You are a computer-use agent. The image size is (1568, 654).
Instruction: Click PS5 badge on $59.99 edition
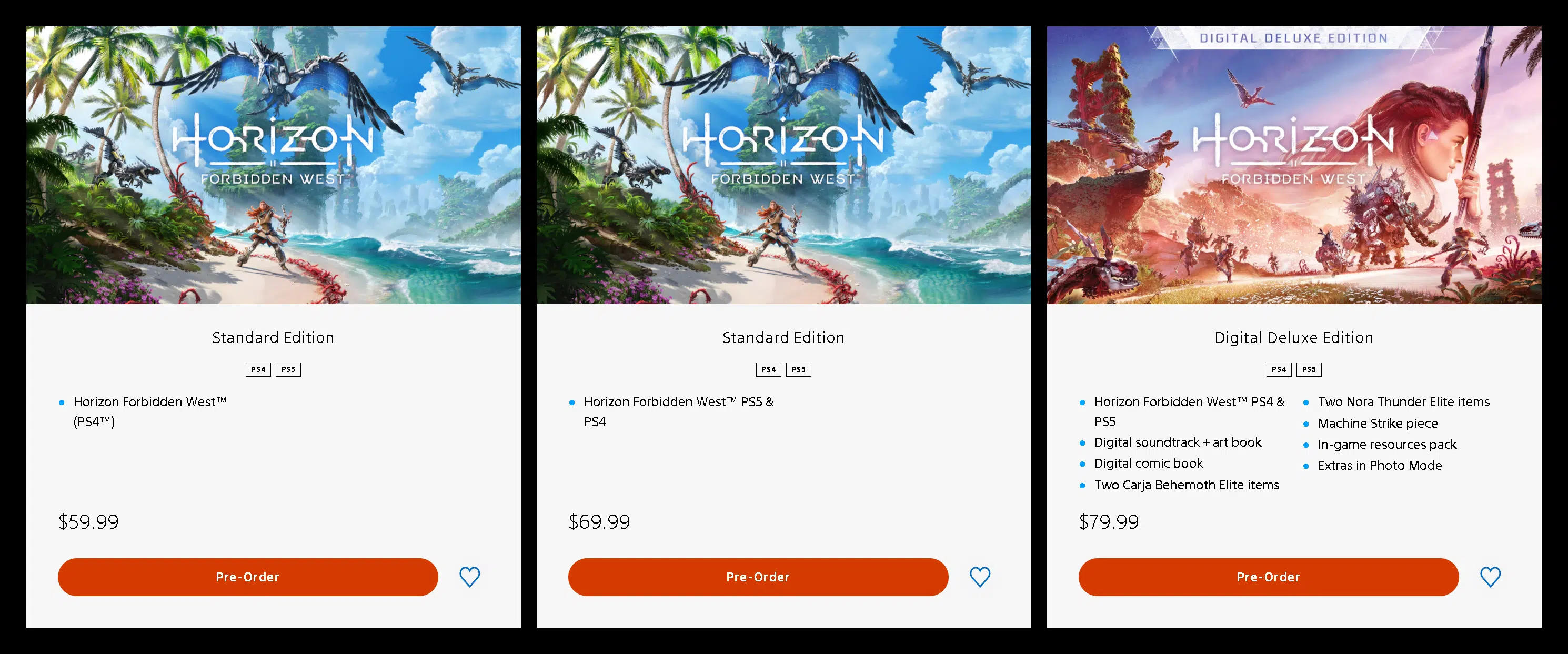(x=288, y=369)
